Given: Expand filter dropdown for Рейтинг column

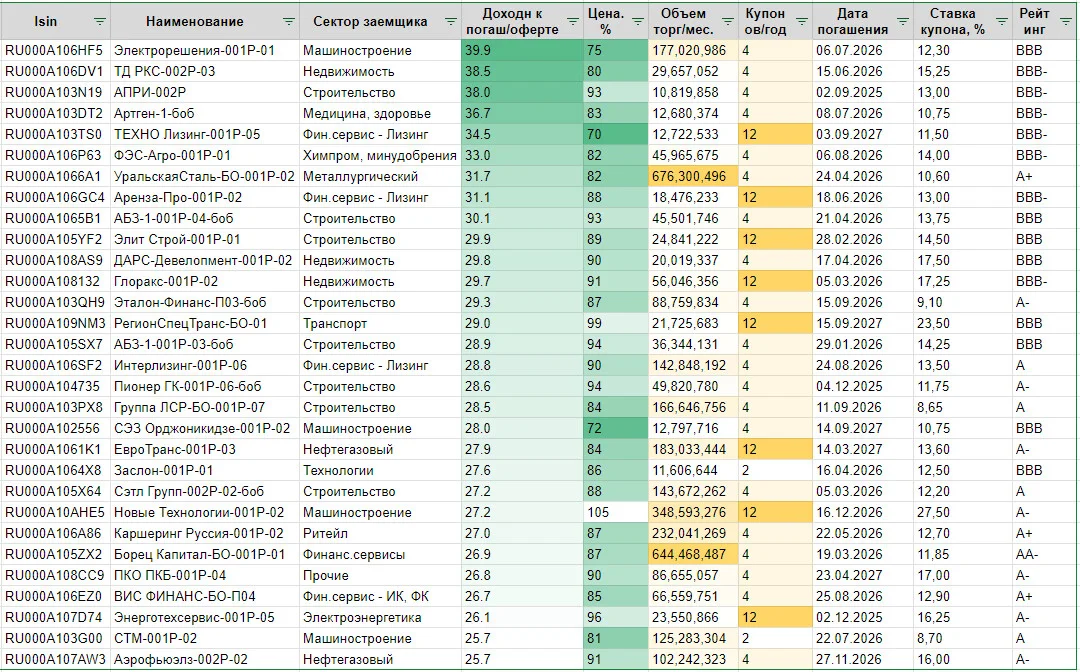Looking at the screenshot, I should click(x=1068, y=22).
